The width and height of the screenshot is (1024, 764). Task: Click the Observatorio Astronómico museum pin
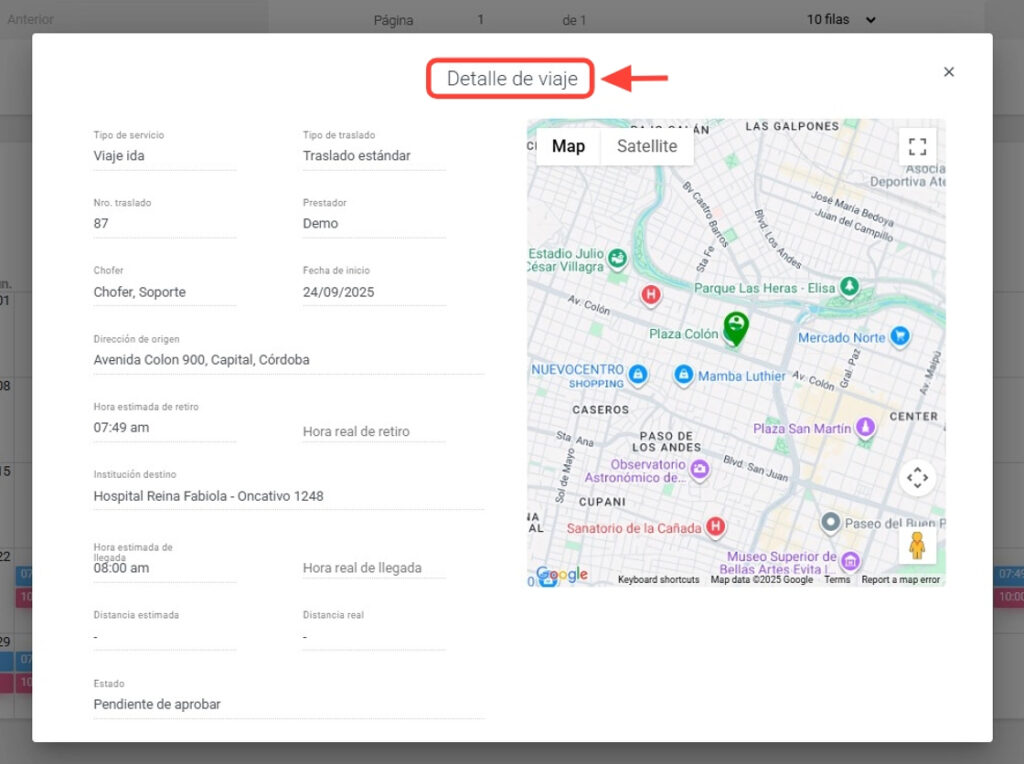click(700, 468)
